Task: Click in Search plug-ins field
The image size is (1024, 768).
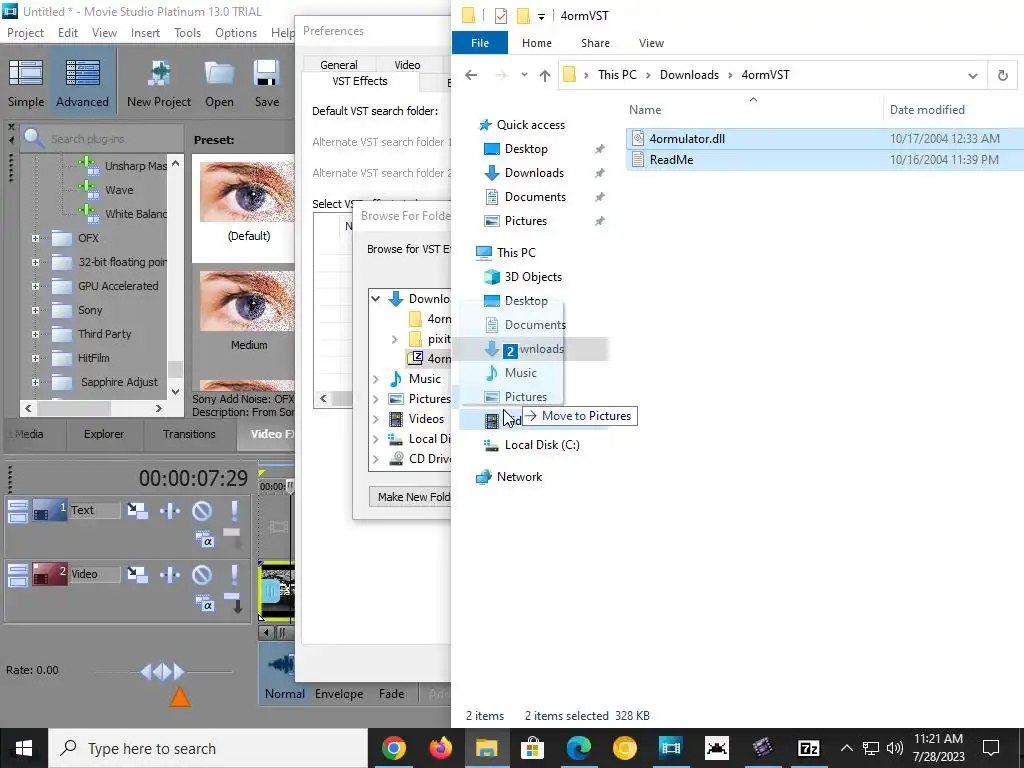Action: 111,139
